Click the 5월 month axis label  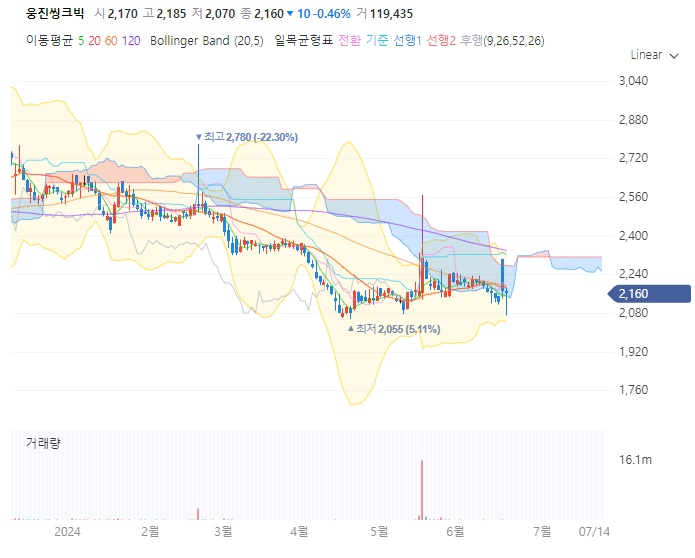(379, 531)
